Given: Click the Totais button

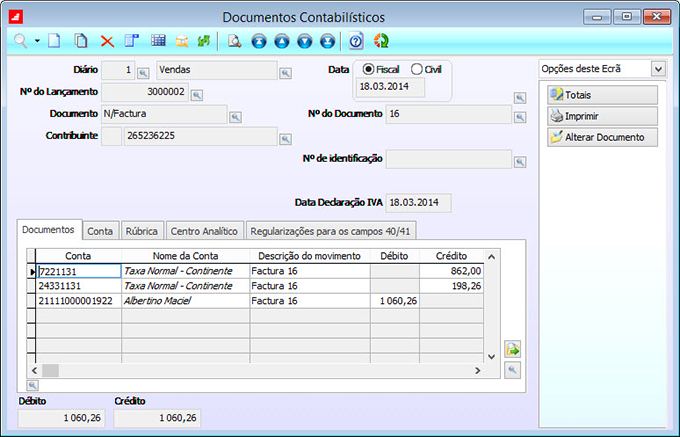Looking at the screenshot, I should point(602,95).
